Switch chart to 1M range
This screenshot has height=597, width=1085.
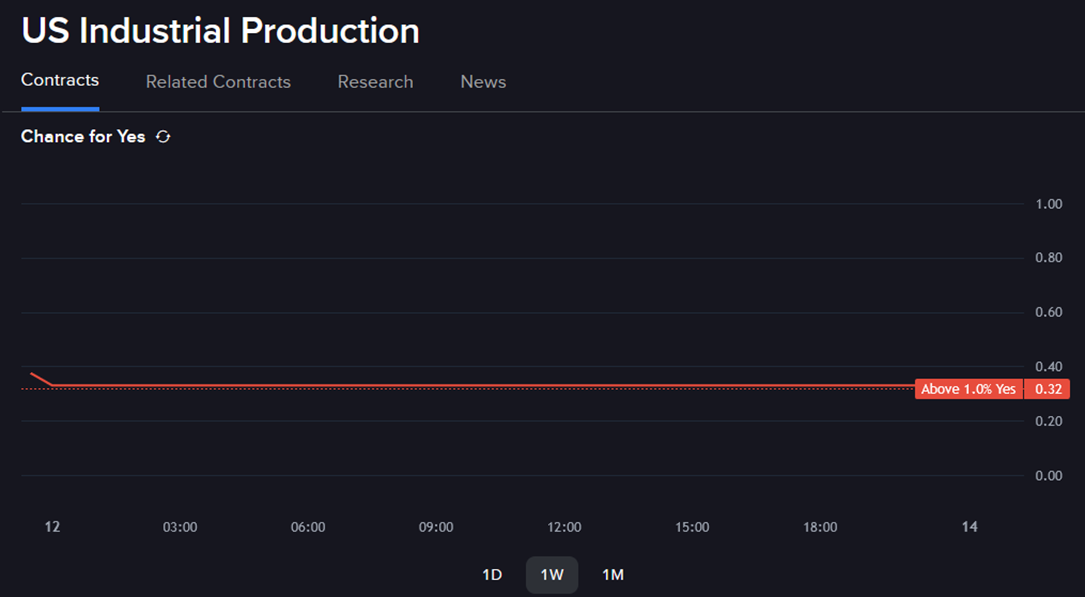[613, 575]
